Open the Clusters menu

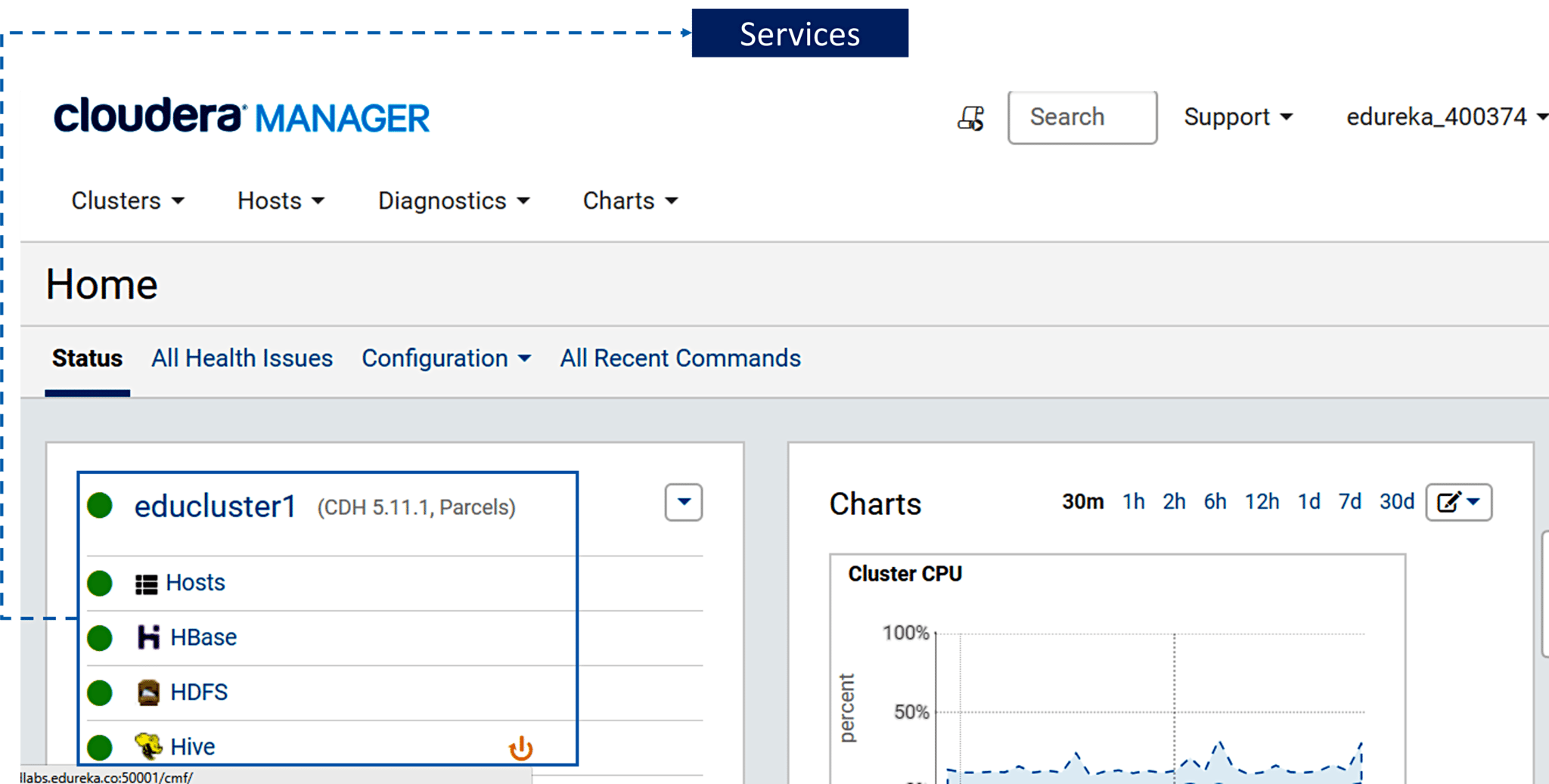point(128,201)
